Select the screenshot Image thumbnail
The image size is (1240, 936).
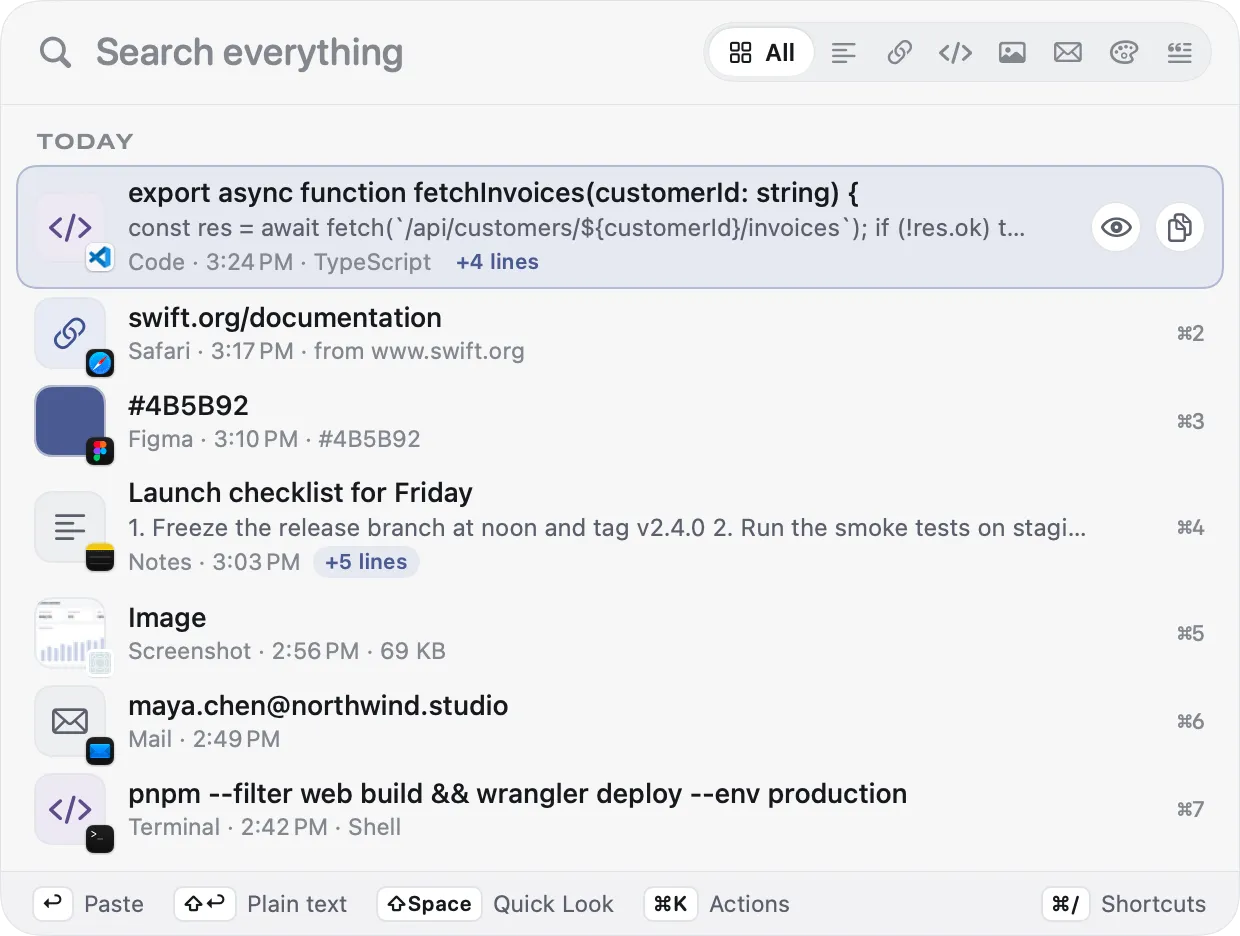(x=70, y=633)
